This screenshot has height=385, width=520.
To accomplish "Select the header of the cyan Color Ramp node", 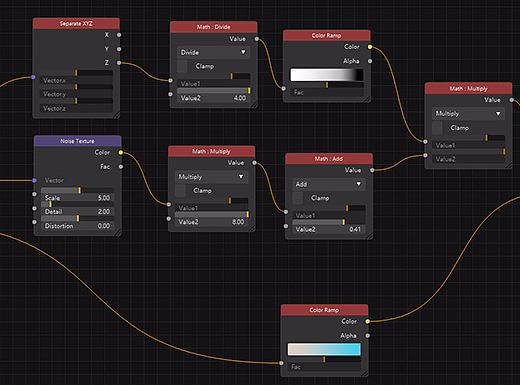I will click(324, 310).
